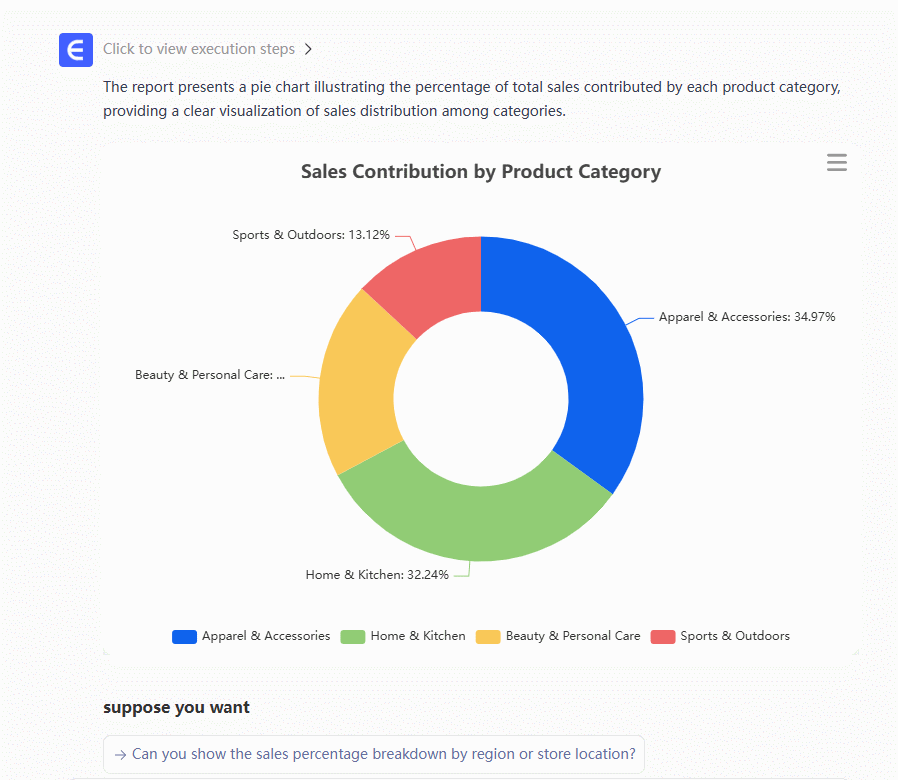Image resolution: width=898 pixels, height=780 pixels.
Task: Toggle Apparel & Accessories via its legend text
Action: coord(266,636)
